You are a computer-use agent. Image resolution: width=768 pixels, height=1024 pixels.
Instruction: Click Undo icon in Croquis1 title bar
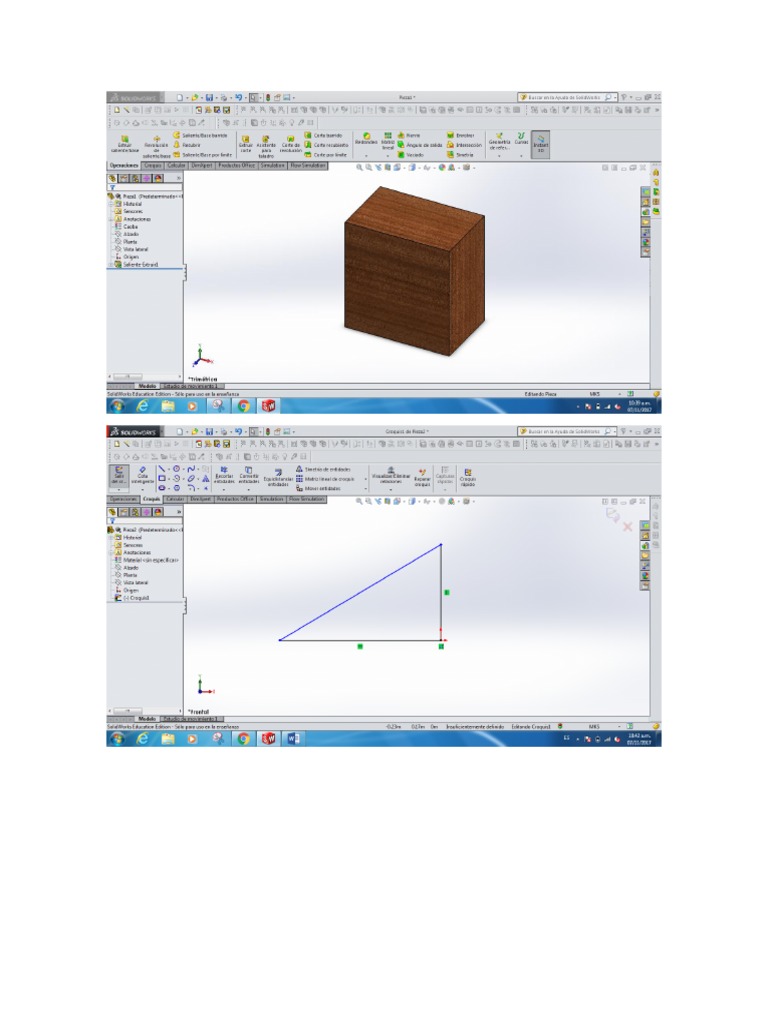(238, 432)
